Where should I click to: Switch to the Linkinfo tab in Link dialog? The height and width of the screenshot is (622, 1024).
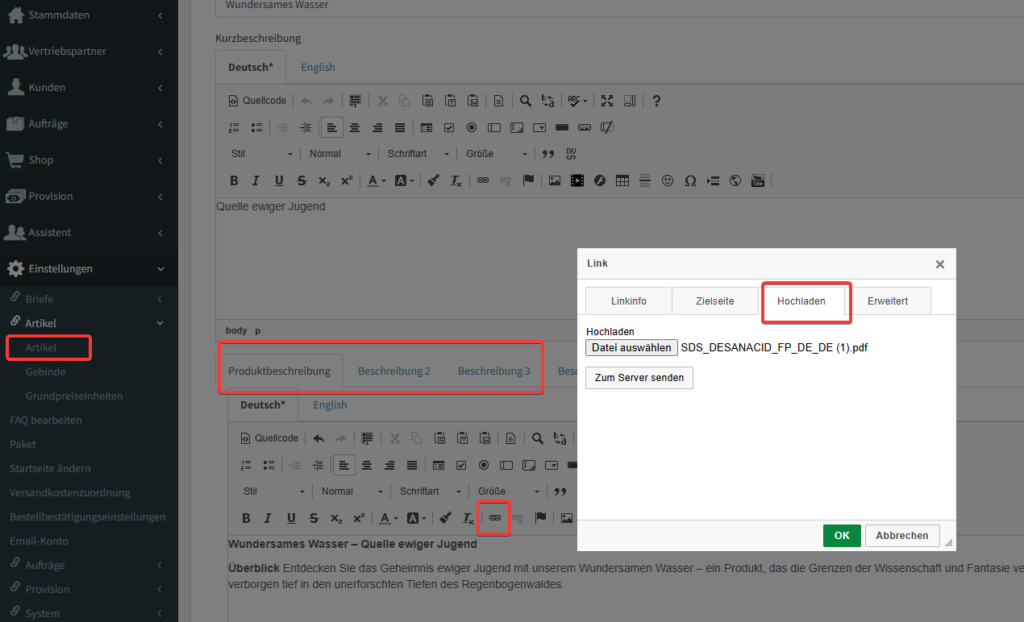tap(628, 301)
